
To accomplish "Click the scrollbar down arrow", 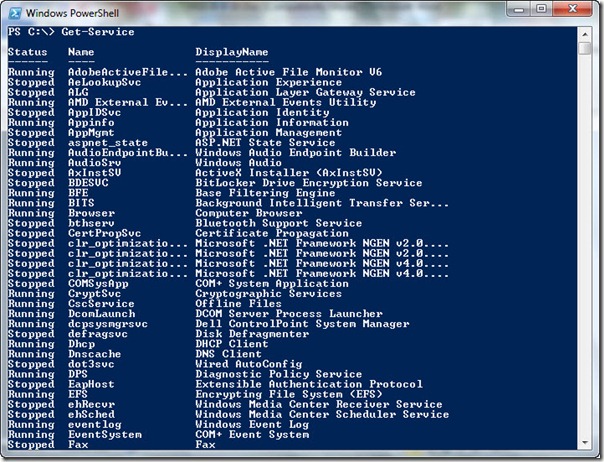I will [x=585, y=443].
